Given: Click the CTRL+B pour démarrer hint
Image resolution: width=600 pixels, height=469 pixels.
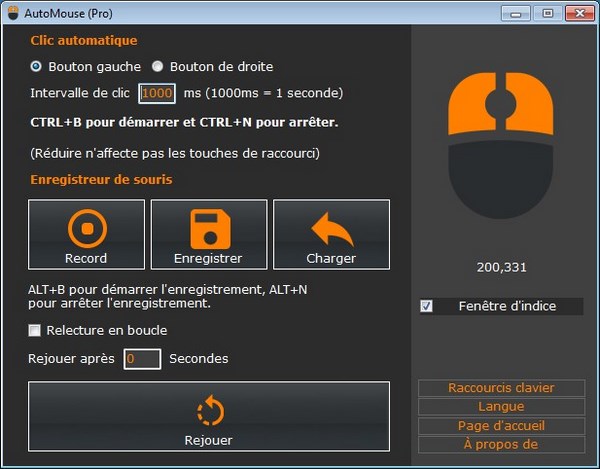Looking at the screenshot, I should coord(184,122).
